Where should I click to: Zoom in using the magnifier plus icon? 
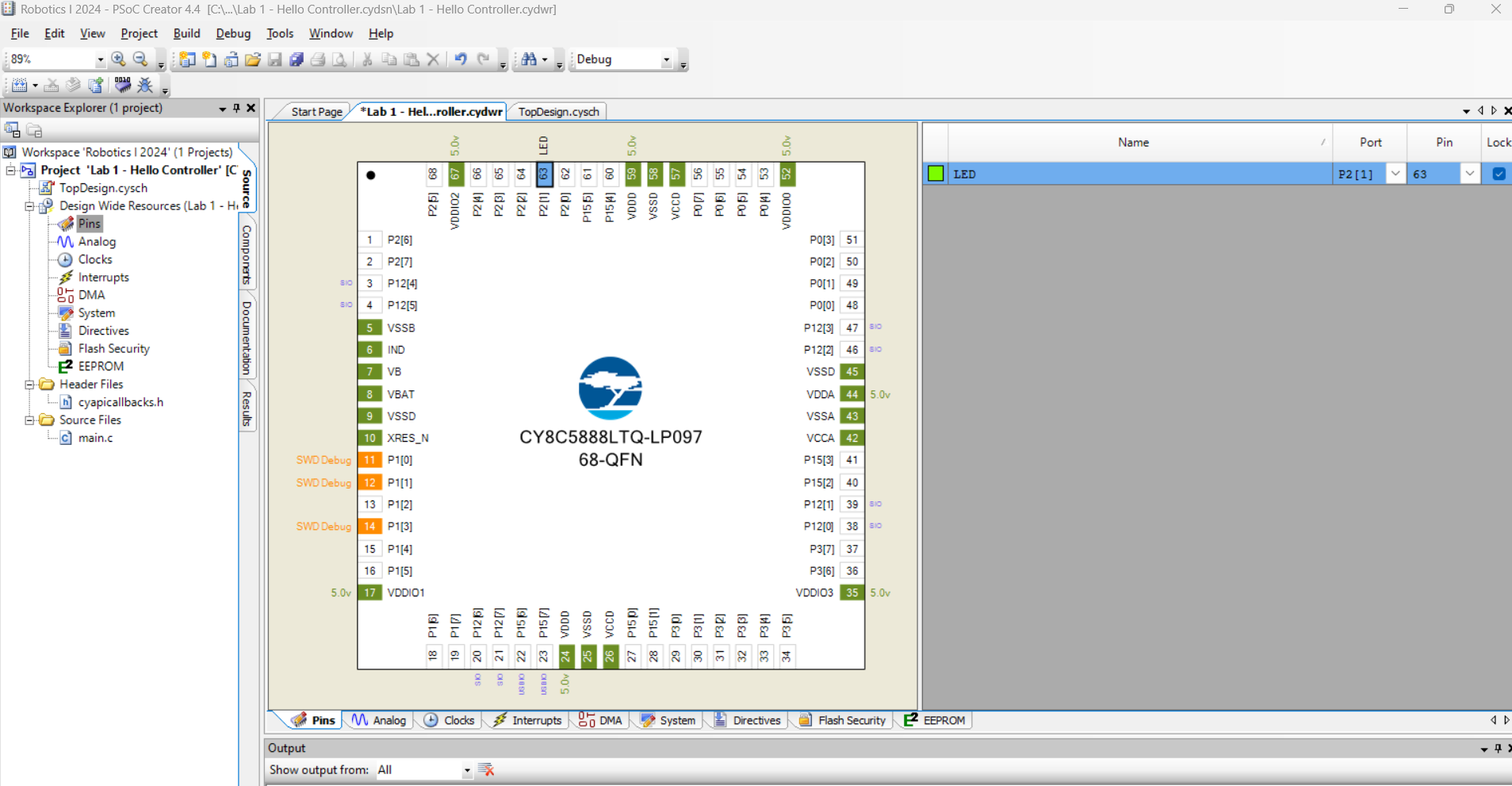[119, 59]
